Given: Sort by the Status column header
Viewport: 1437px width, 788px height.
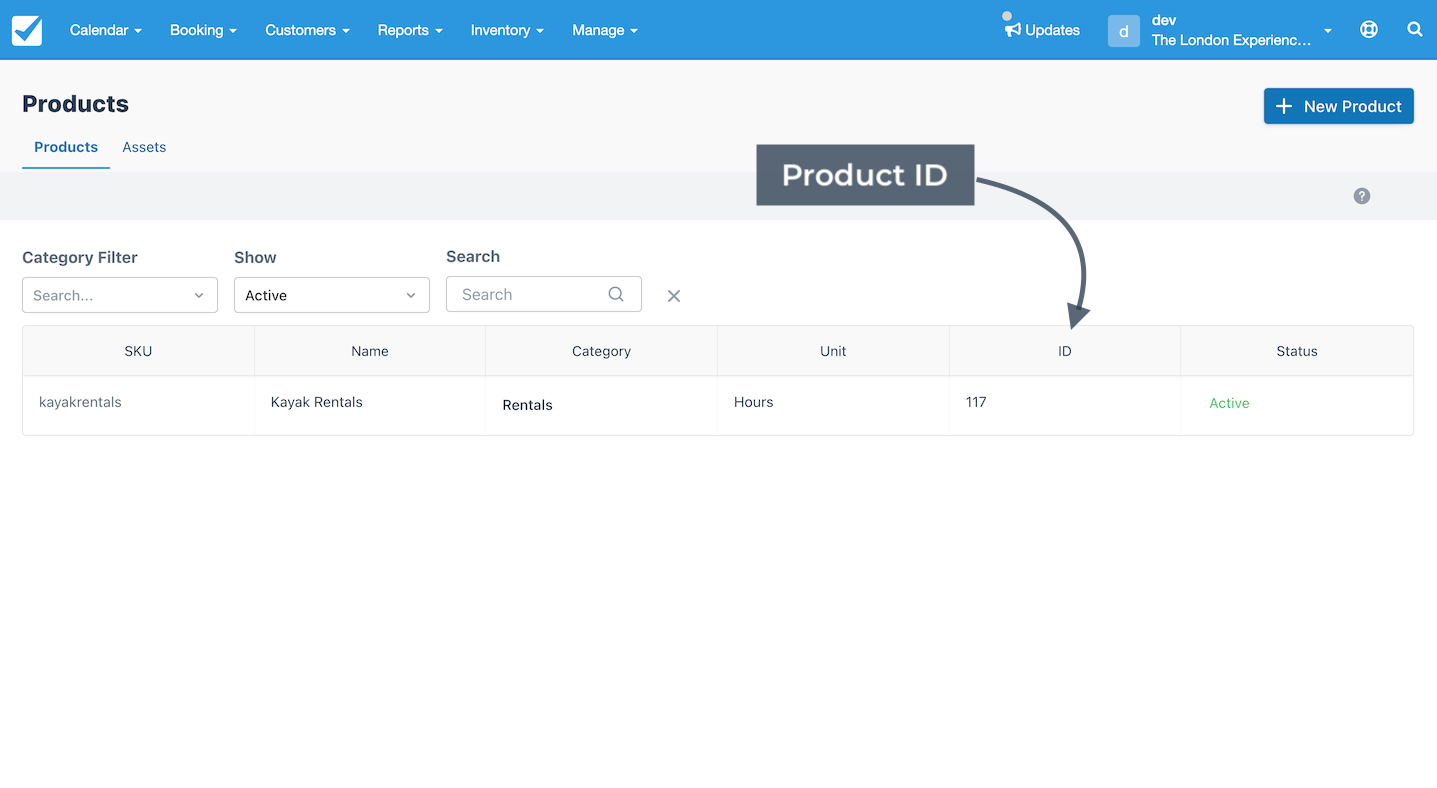Looking at the screenshot, I should click(1297, 351).
